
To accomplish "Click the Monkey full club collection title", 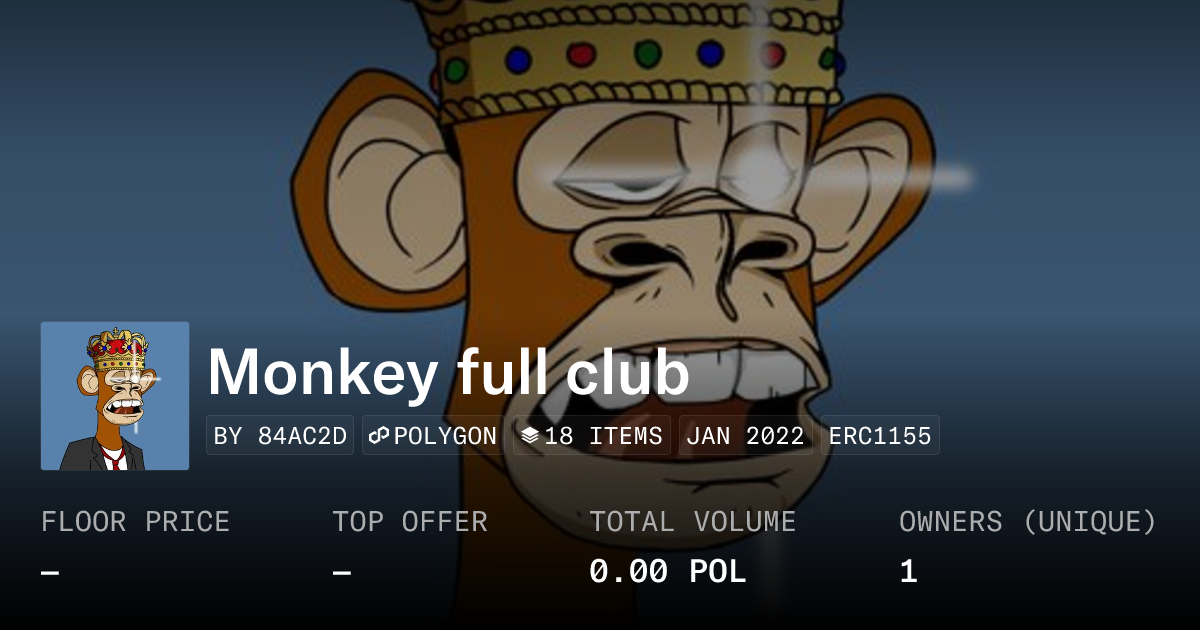I will pyautogui.click(x=449, y=373).
